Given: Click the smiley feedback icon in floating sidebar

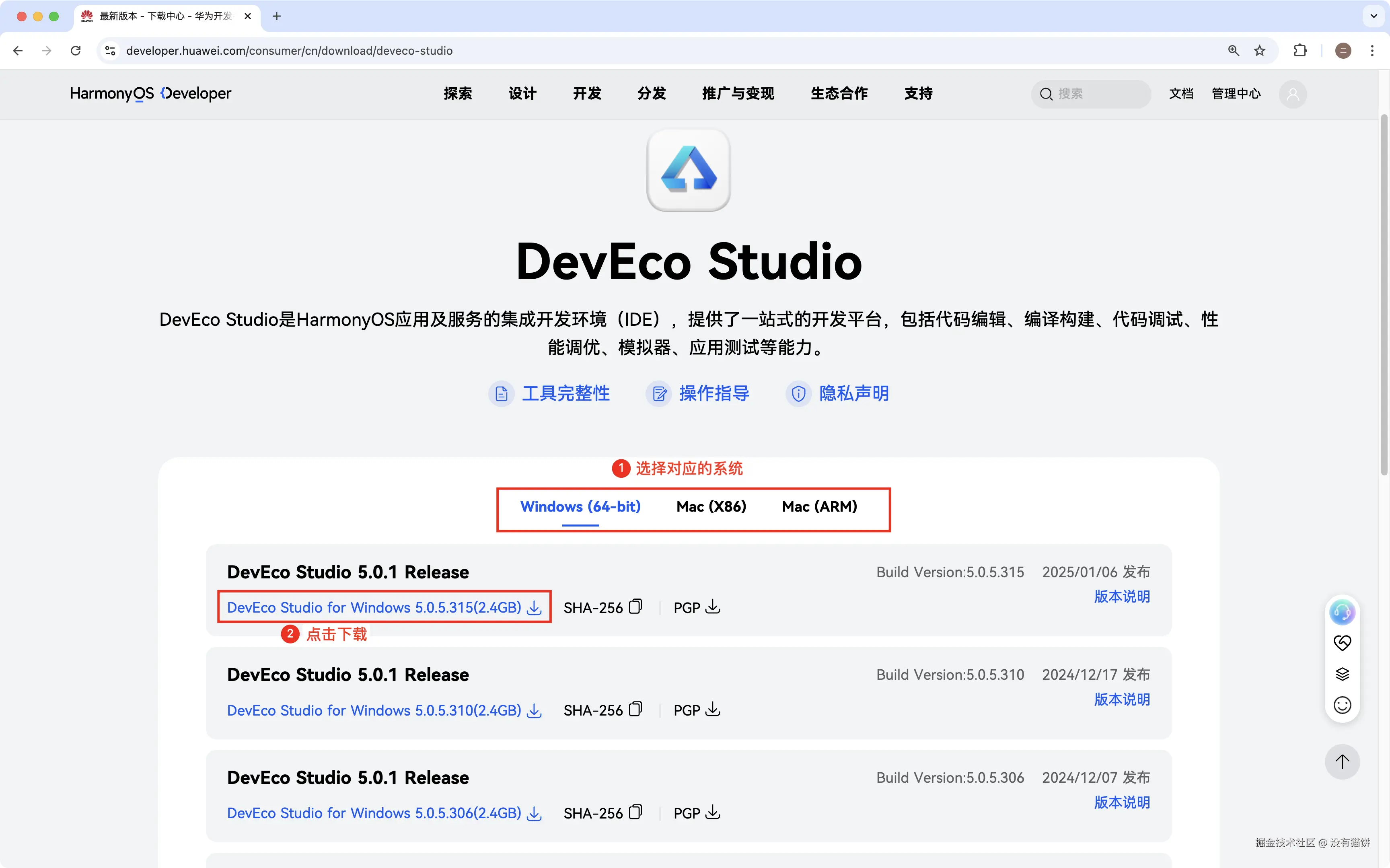Looking at the screenshot, I should [x=1342, y=705].
